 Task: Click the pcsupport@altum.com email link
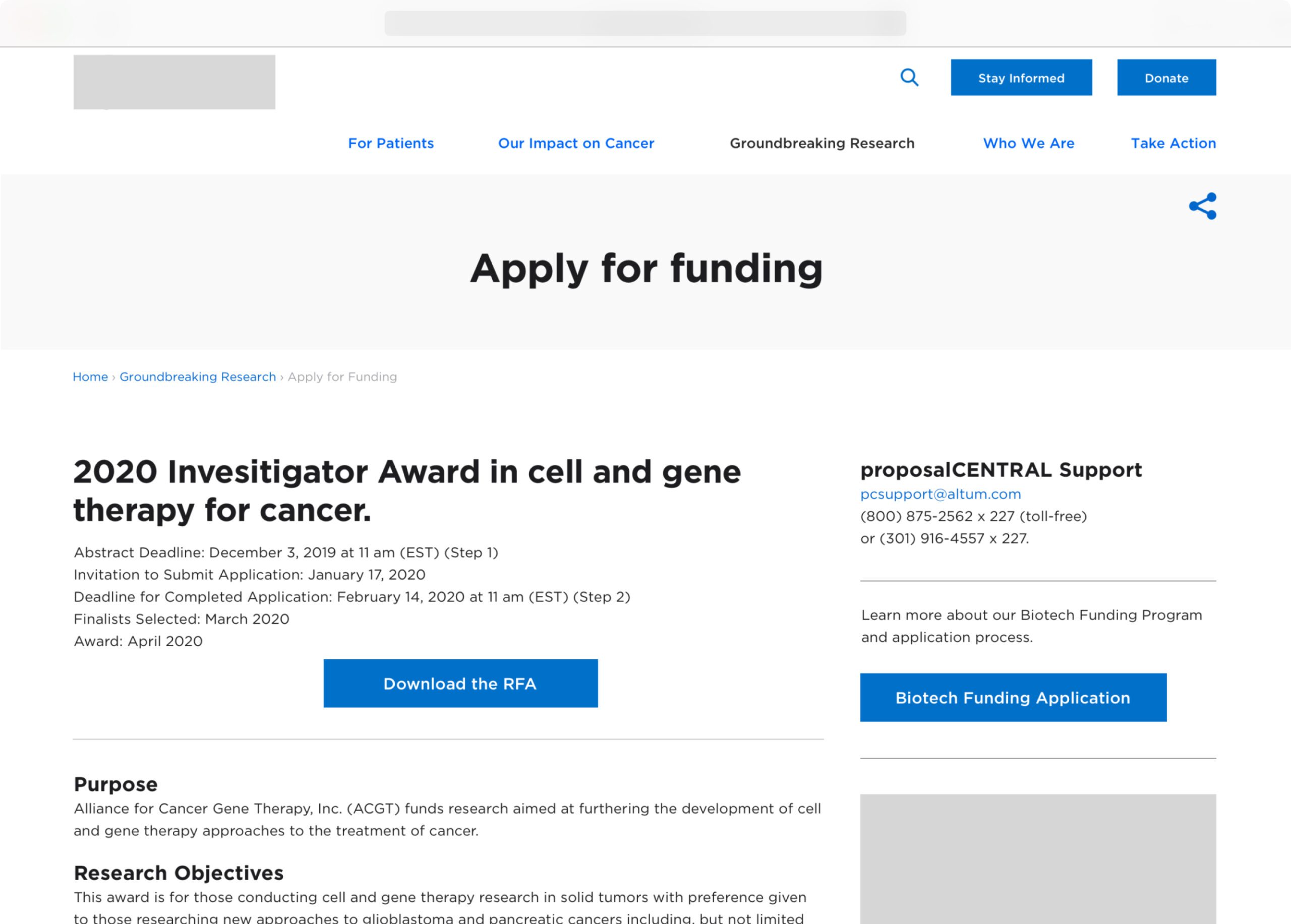click(x=941, y=494)
